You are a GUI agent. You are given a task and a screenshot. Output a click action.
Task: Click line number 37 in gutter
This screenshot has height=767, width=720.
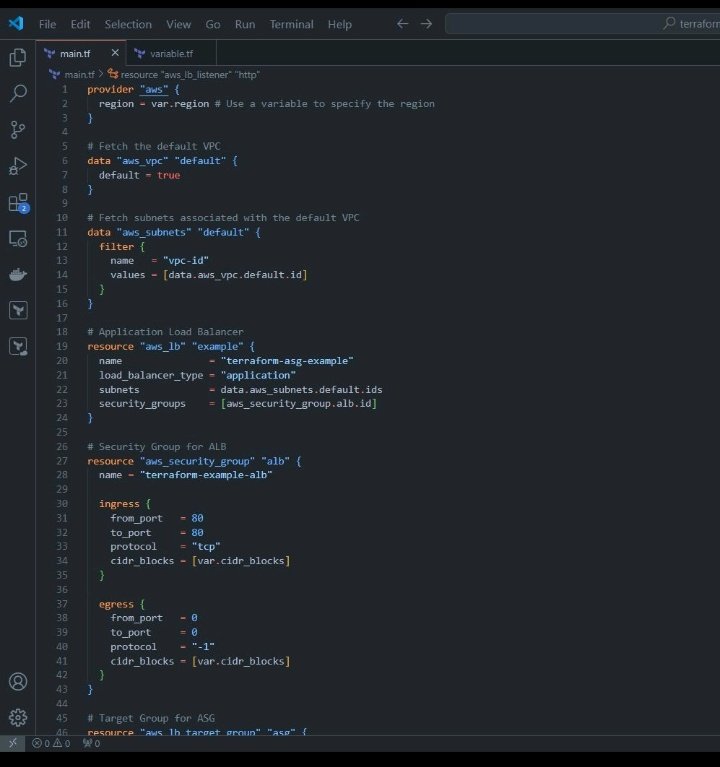point(62,604)
